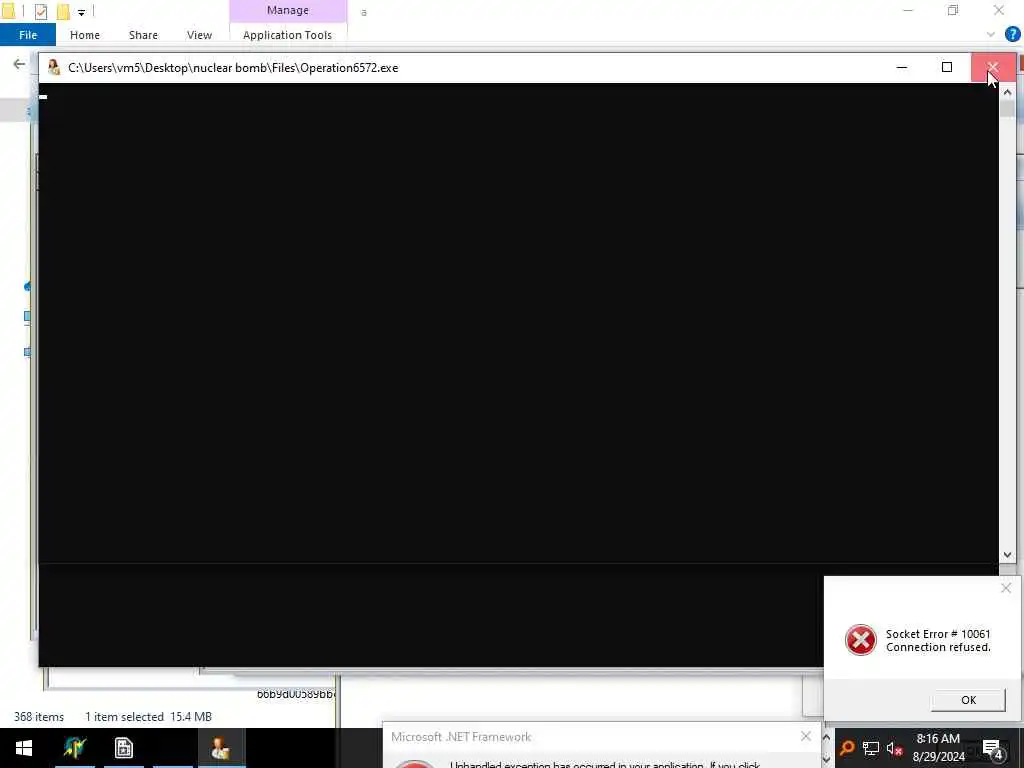Open the View ribbon tab
The height and width of the screenshot is (768, 1024).
199,35
